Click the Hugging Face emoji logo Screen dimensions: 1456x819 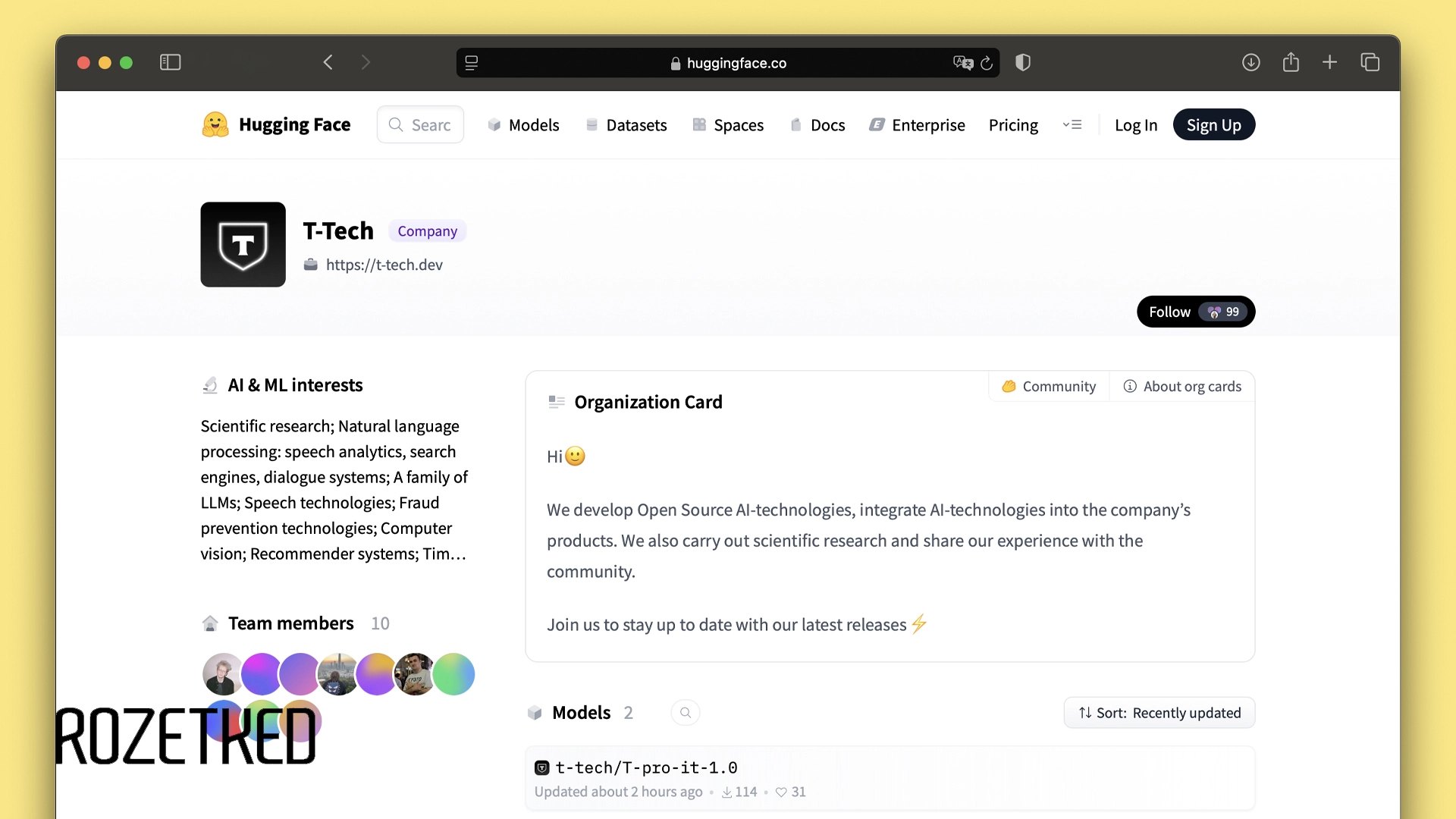click(215, 124)
